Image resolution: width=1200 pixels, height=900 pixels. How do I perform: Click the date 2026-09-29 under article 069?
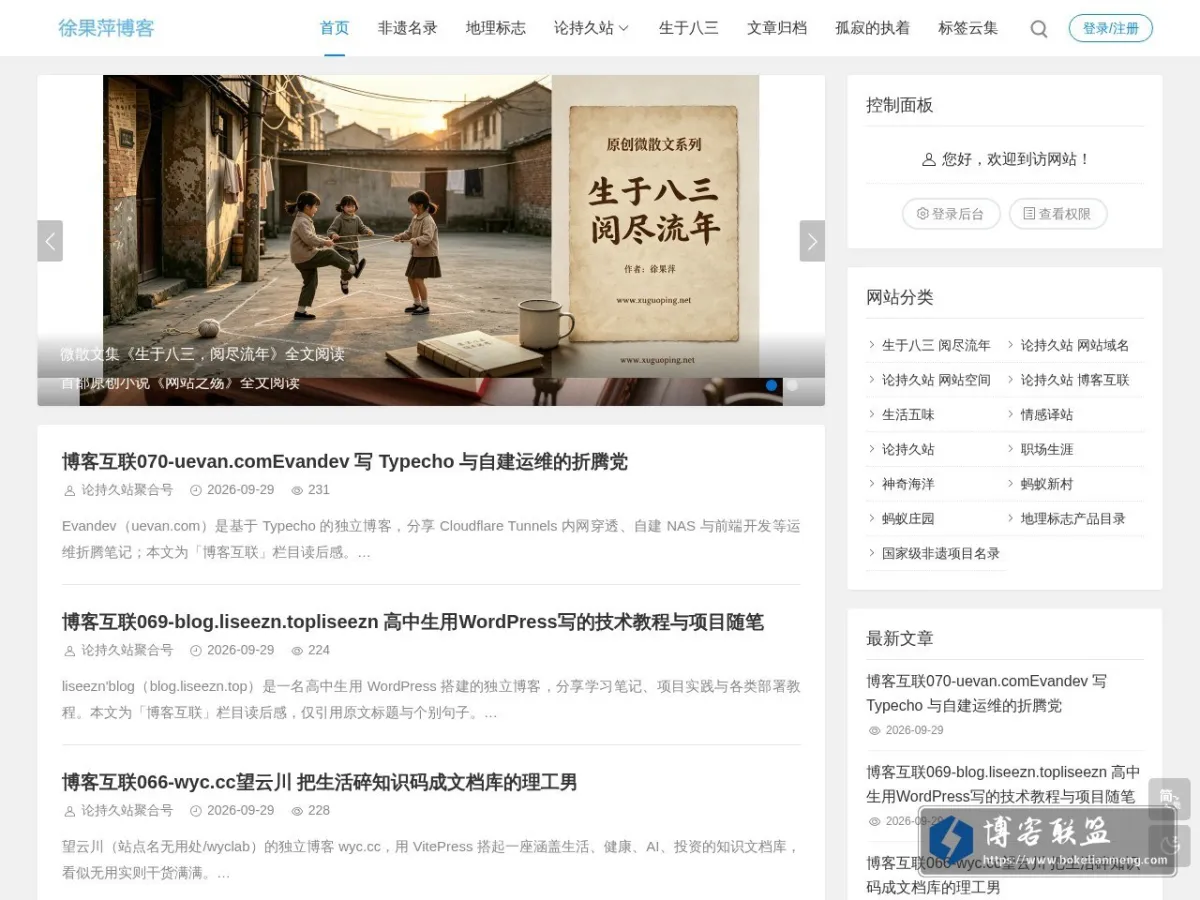click(x=240, y=650)
